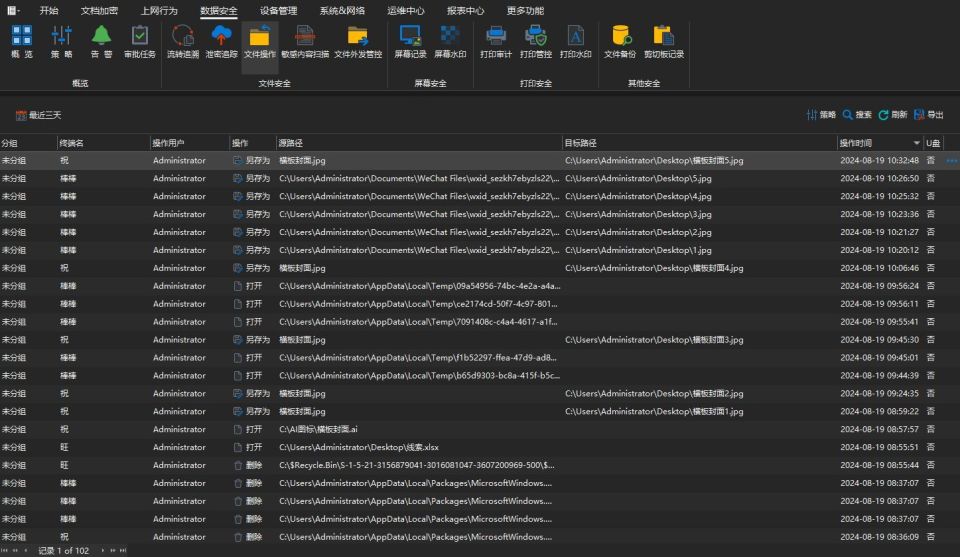
Task: Open 剪切板记录 clipboard records
Action: click(664, 42)
